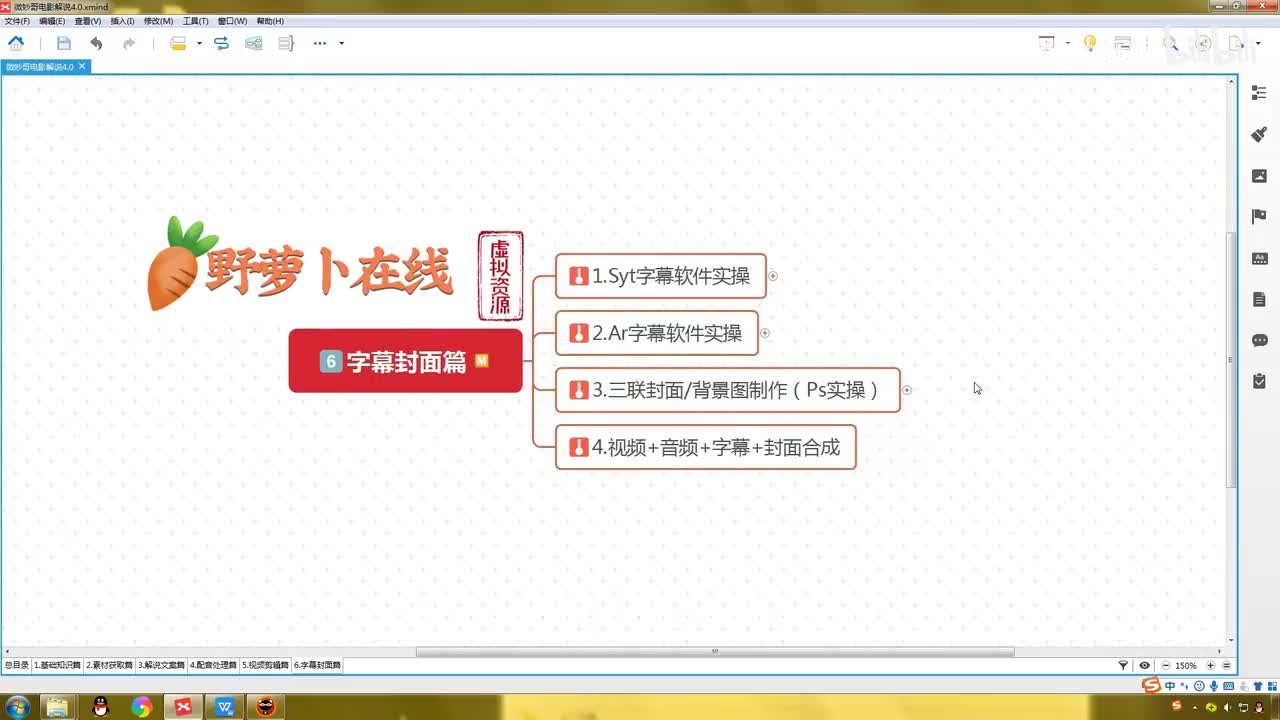Open the Windows Start button
The image size is (1280, 720).
[17, 707]
